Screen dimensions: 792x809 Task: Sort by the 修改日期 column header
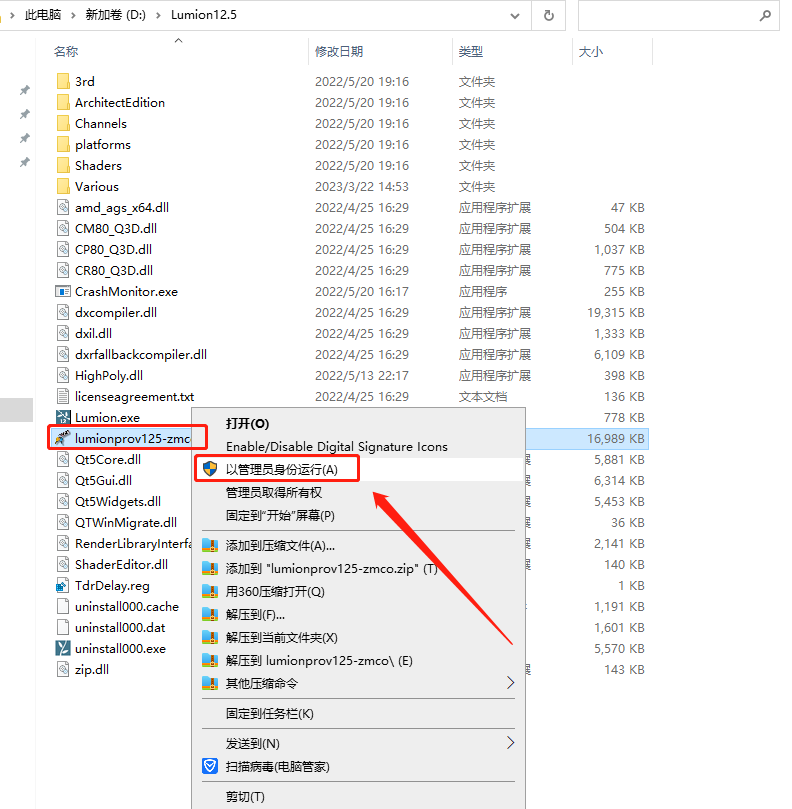click(x=339, y=51)
